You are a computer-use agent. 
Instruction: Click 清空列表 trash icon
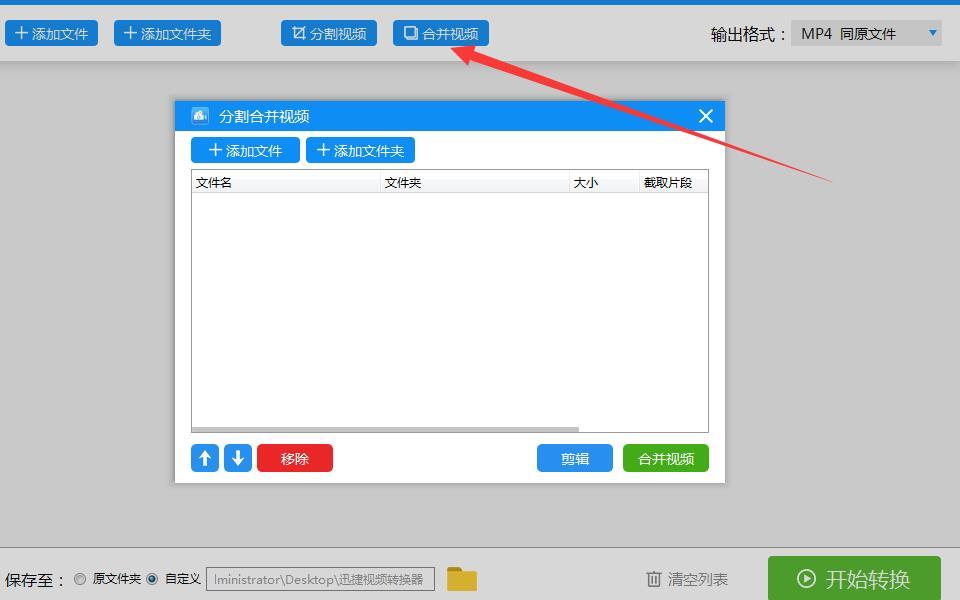tap(654, 579)
